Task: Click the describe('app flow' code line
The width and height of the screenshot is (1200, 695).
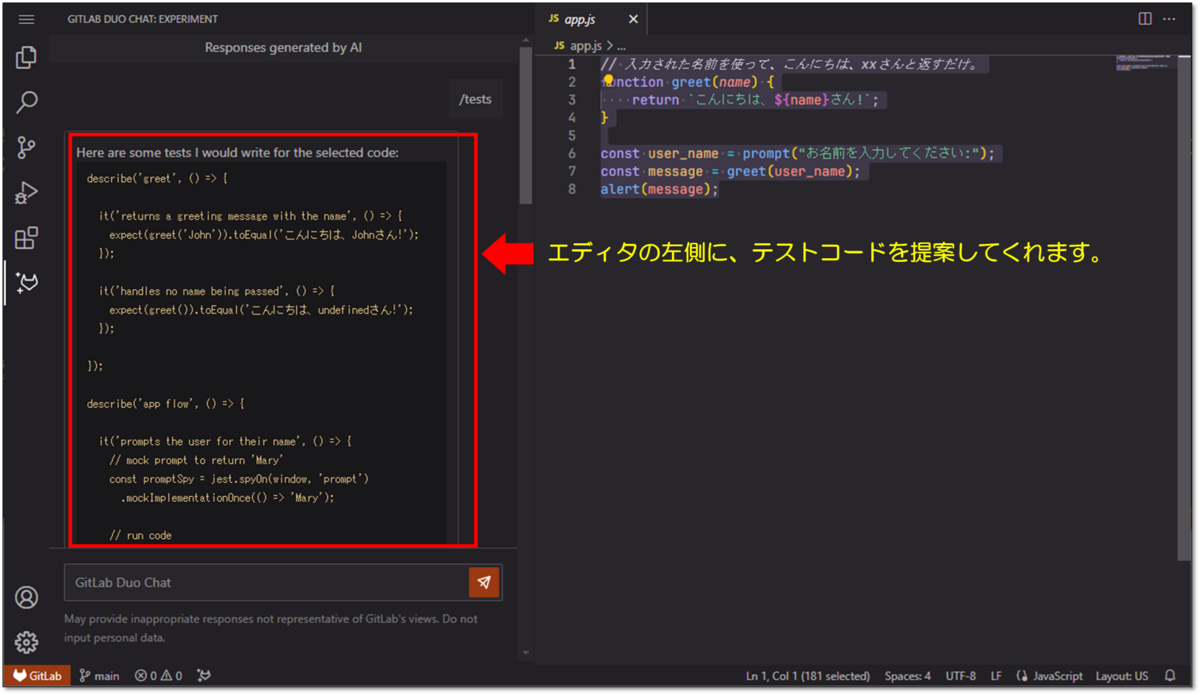Action: click(x=165, y=404)
